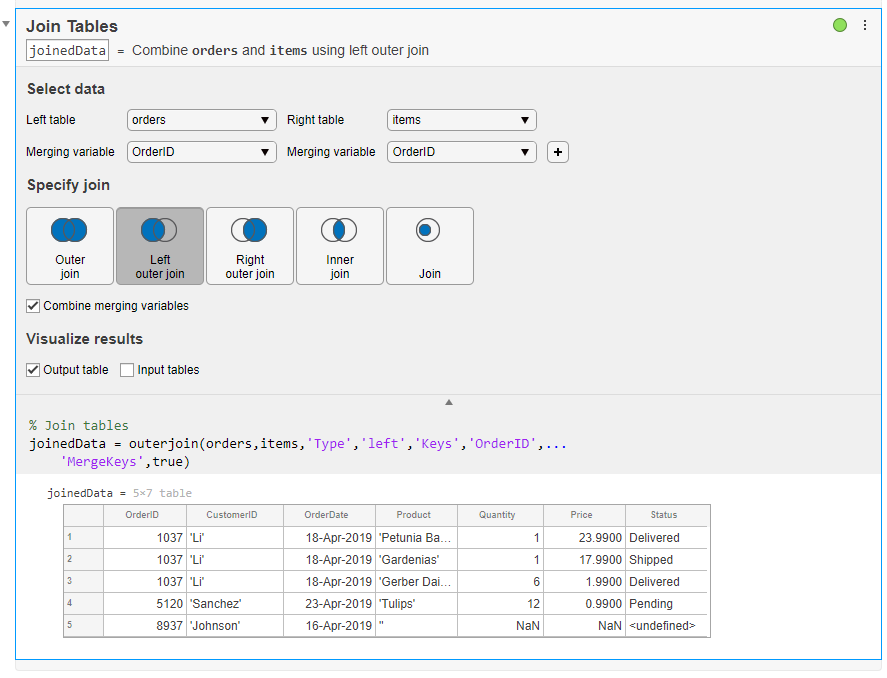Add another merging variable with plus button
This screenshot has height=678, width=887.
[558, 152]
